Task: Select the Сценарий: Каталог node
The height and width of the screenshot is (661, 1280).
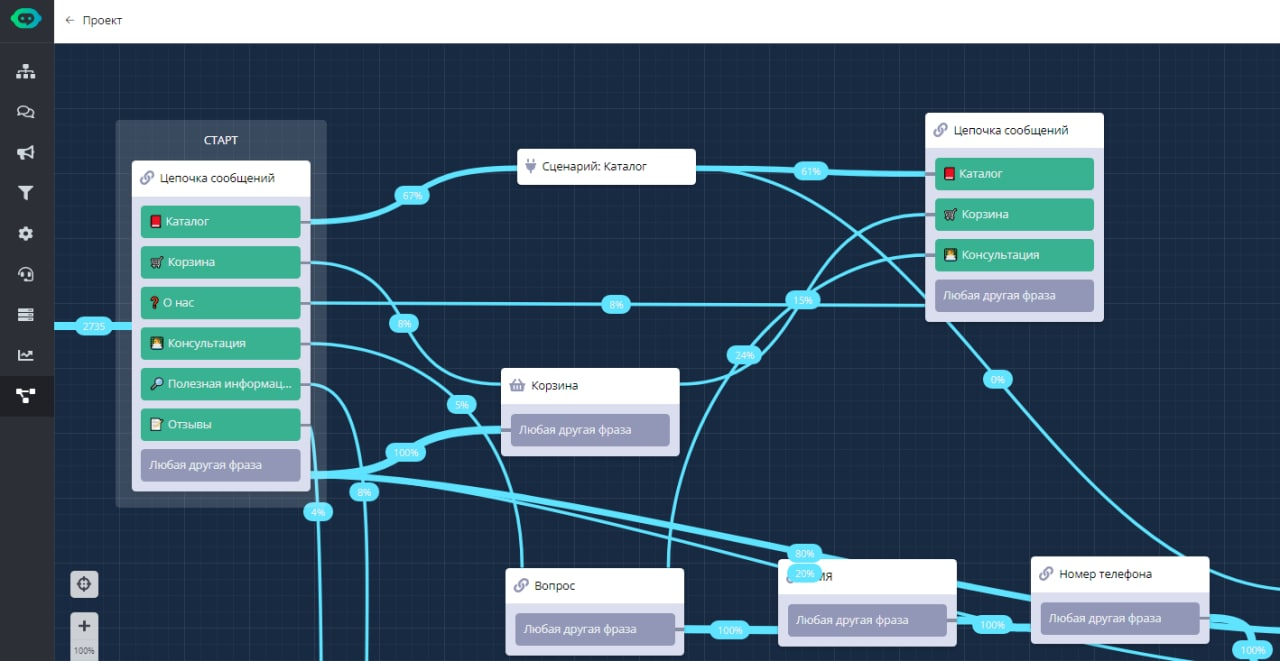Action: click(606, 167)
